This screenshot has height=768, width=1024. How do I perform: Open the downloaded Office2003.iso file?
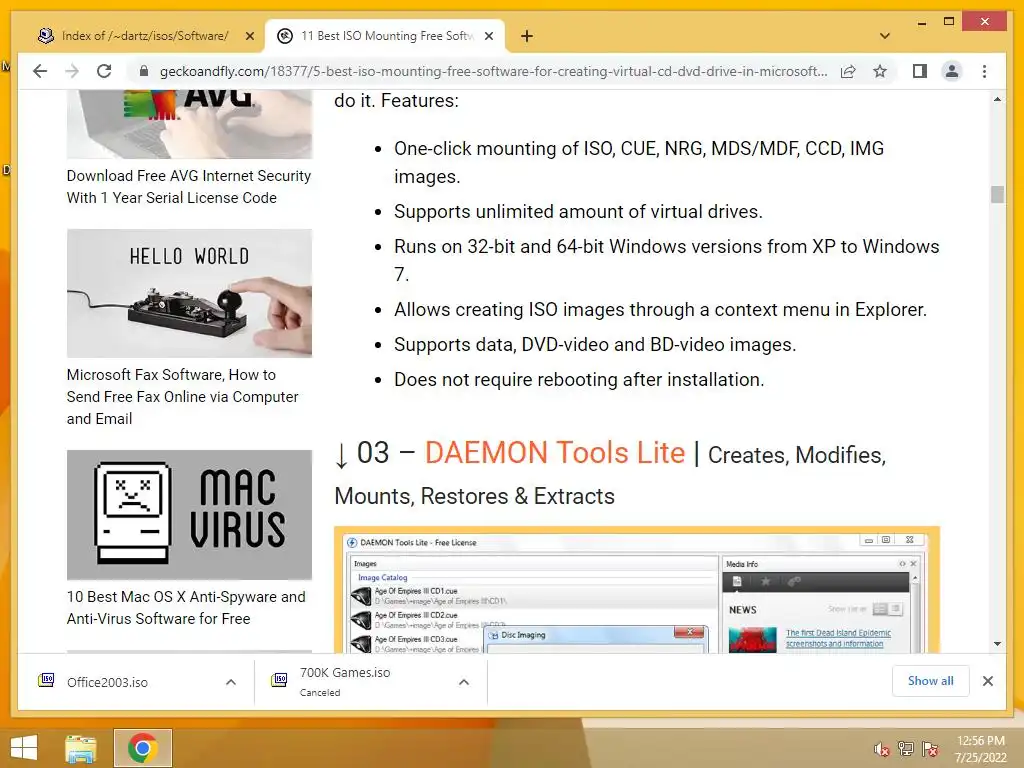point(107,682)
